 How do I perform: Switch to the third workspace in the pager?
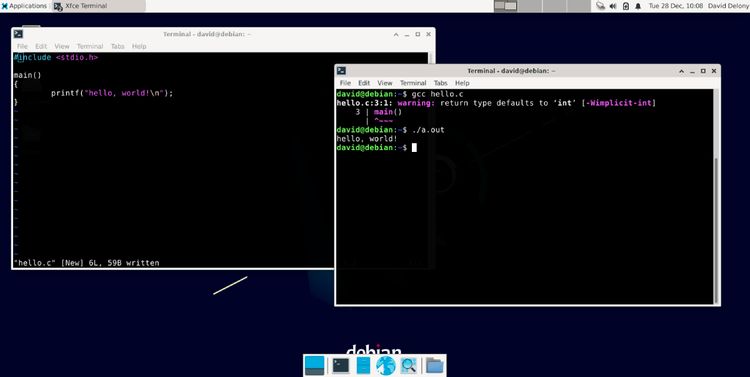tap(554, 6)
